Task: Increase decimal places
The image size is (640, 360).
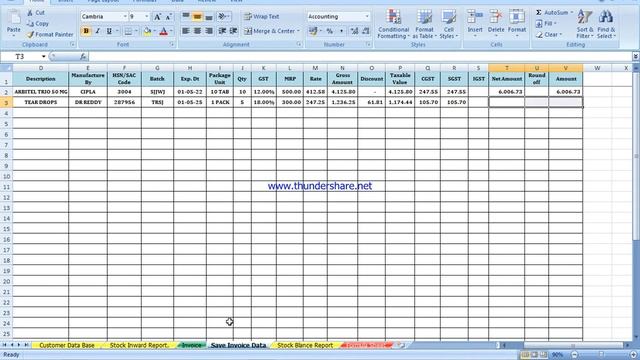Action: pos(354,31)
